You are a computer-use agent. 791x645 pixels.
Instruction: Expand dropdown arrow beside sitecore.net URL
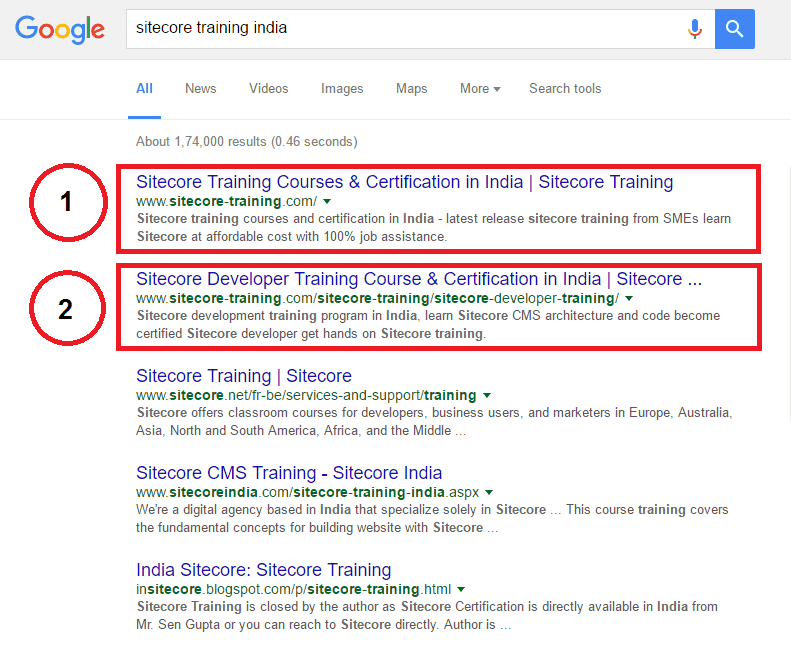487,395
